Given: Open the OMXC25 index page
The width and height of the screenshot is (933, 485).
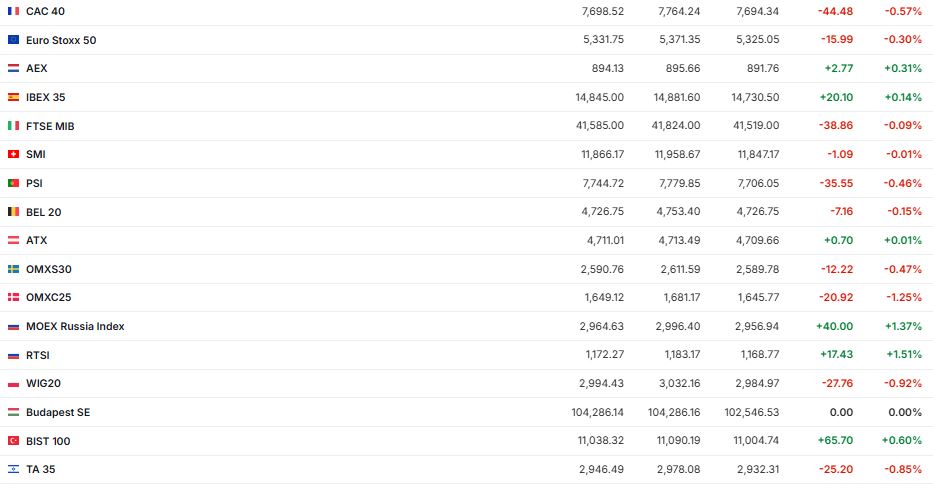Looking at the screenshot, I should tap(48, 298).
